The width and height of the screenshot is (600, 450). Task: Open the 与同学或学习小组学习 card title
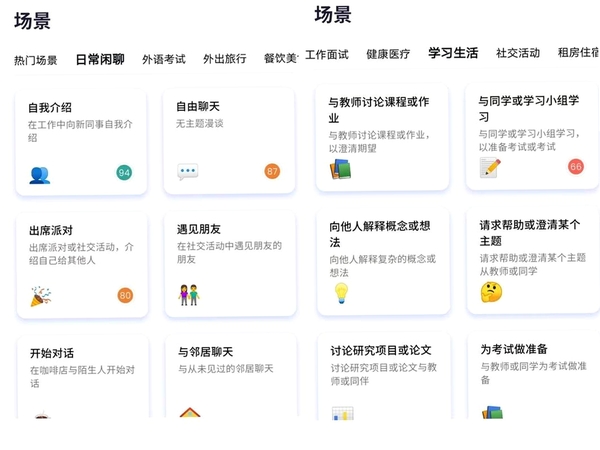pyautogui.click(x=528, y=108)
